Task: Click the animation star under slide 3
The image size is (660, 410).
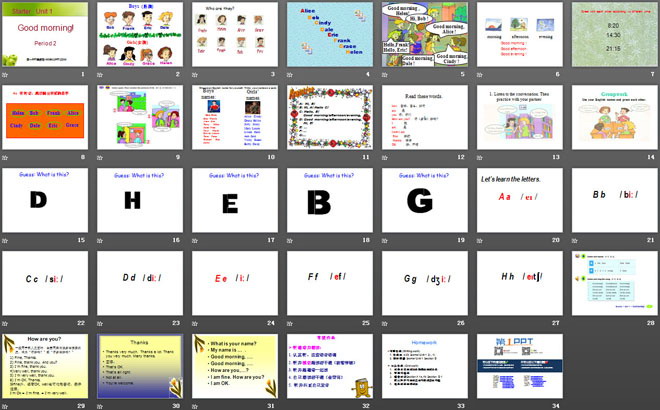Action: 195,75
